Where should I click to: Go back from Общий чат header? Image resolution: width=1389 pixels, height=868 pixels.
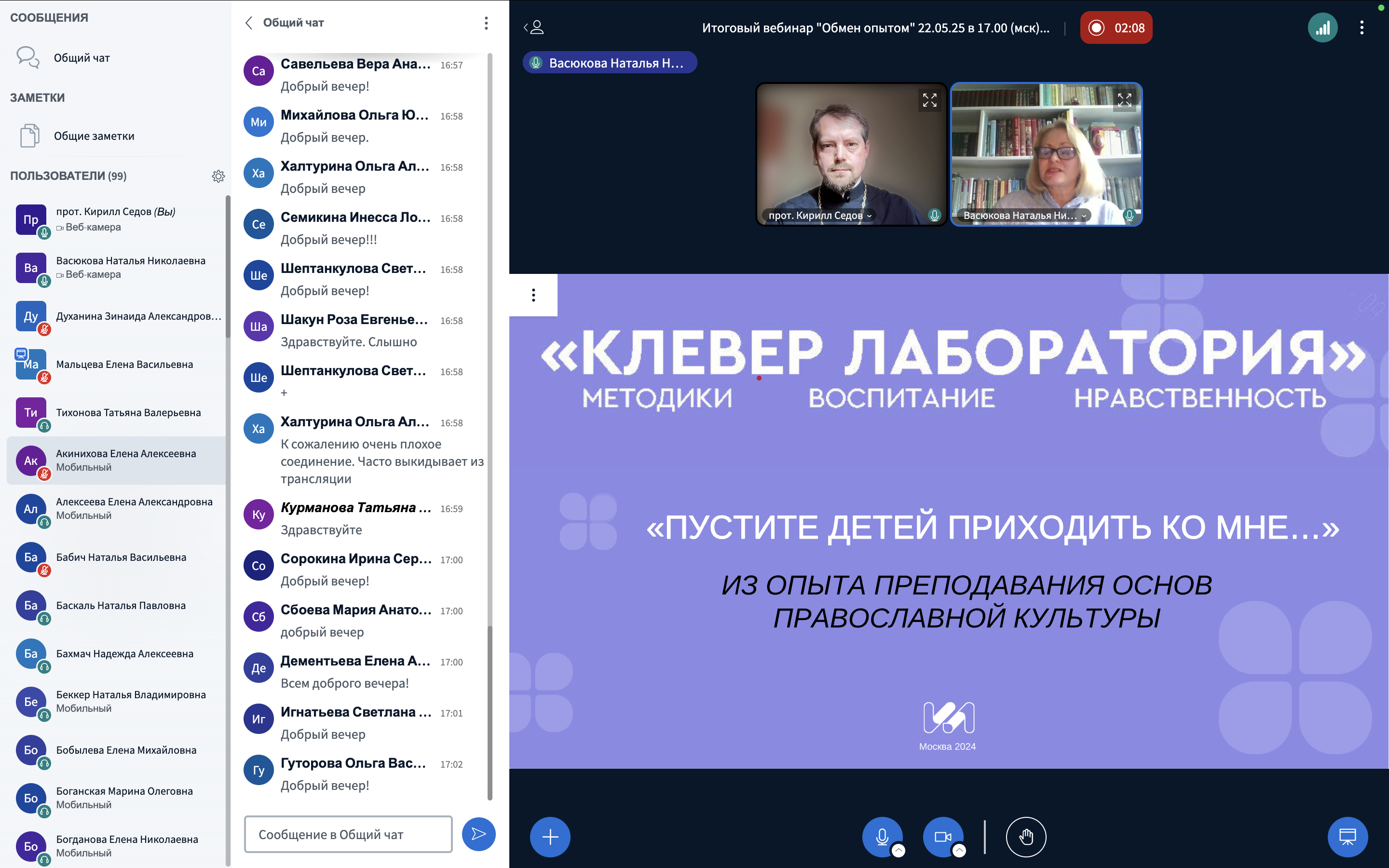(x=248, y=23)
